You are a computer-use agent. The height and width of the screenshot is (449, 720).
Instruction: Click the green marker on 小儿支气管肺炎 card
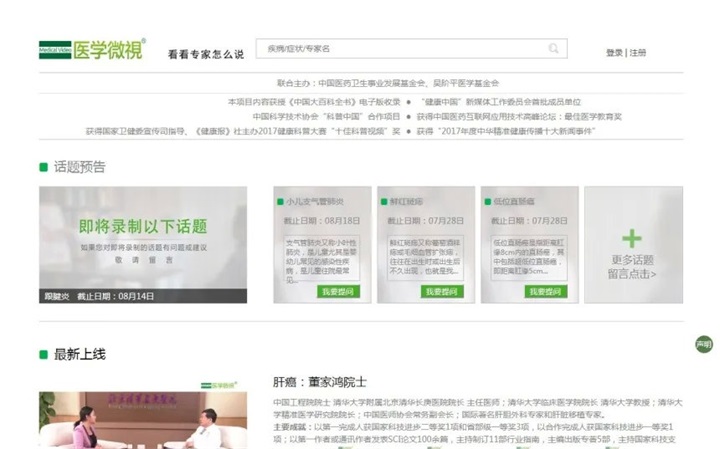[282, 201]
